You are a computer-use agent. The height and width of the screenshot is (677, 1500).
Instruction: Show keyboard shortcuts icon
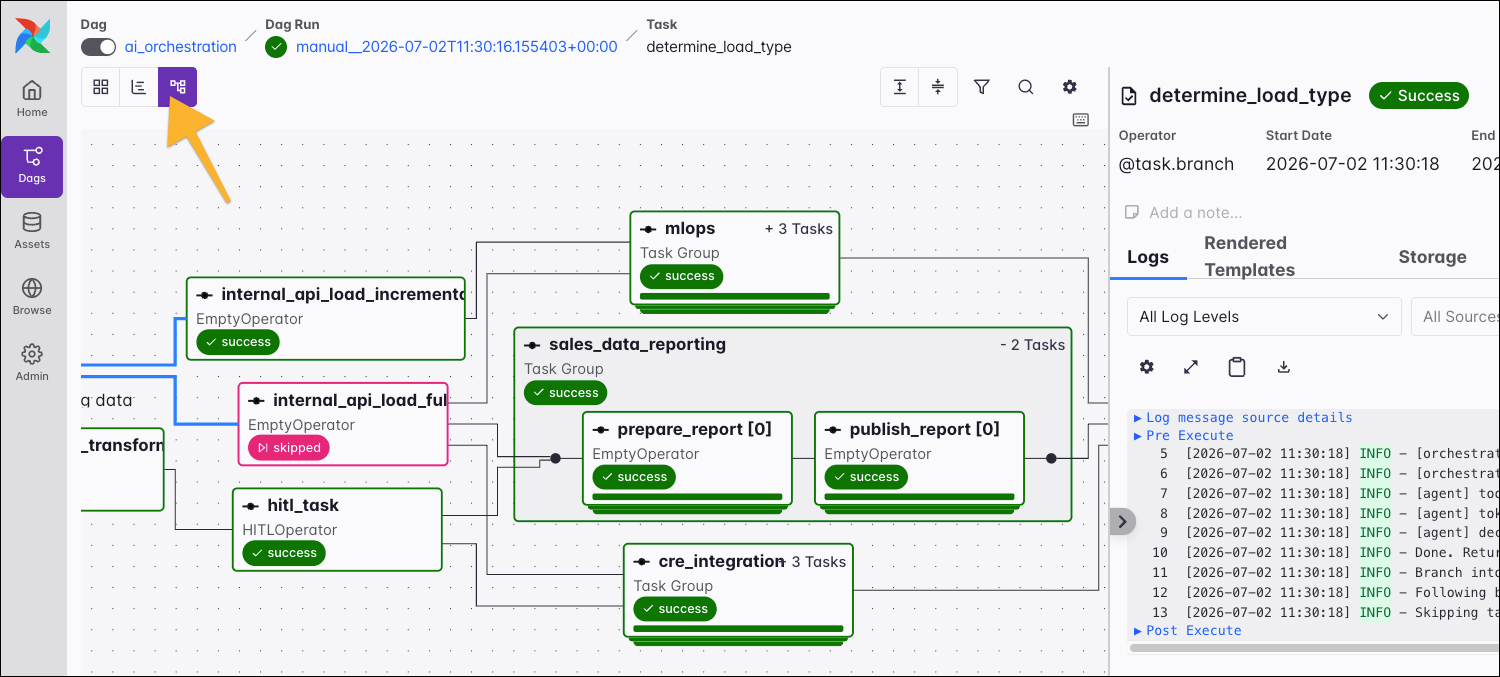coord(1081,120)
